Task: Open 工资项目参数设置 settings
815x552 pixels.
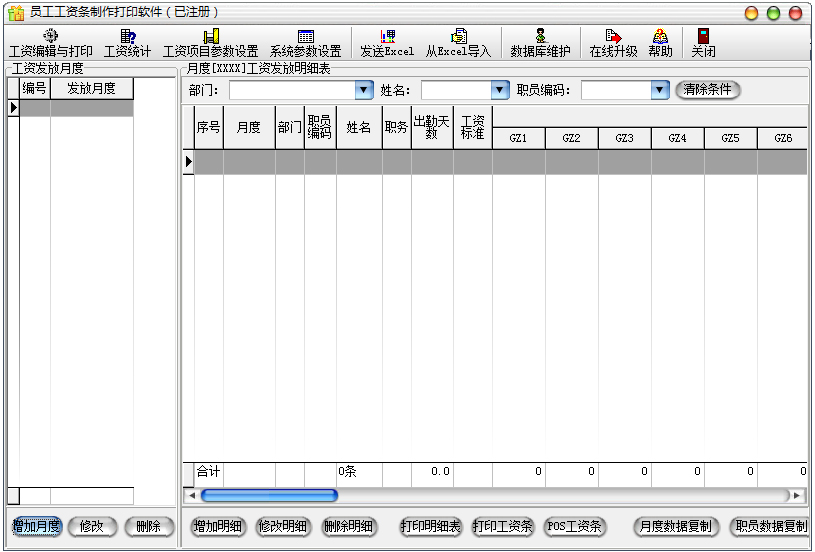Action: tap(210, 42)
